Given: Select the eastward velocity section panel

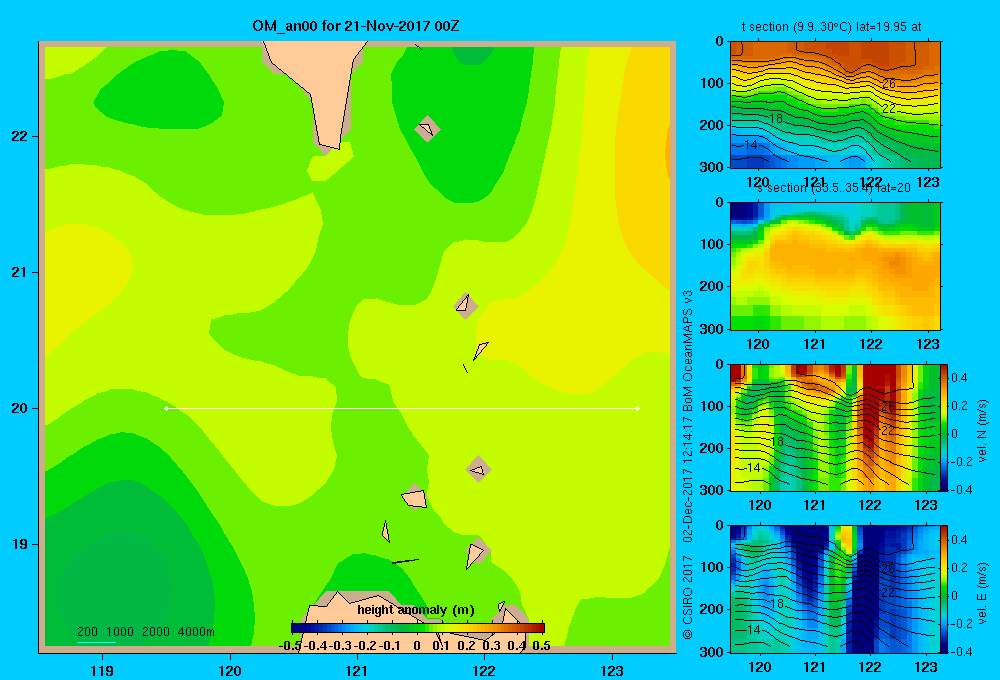Looking at the screenshot, I should [835, 589].
